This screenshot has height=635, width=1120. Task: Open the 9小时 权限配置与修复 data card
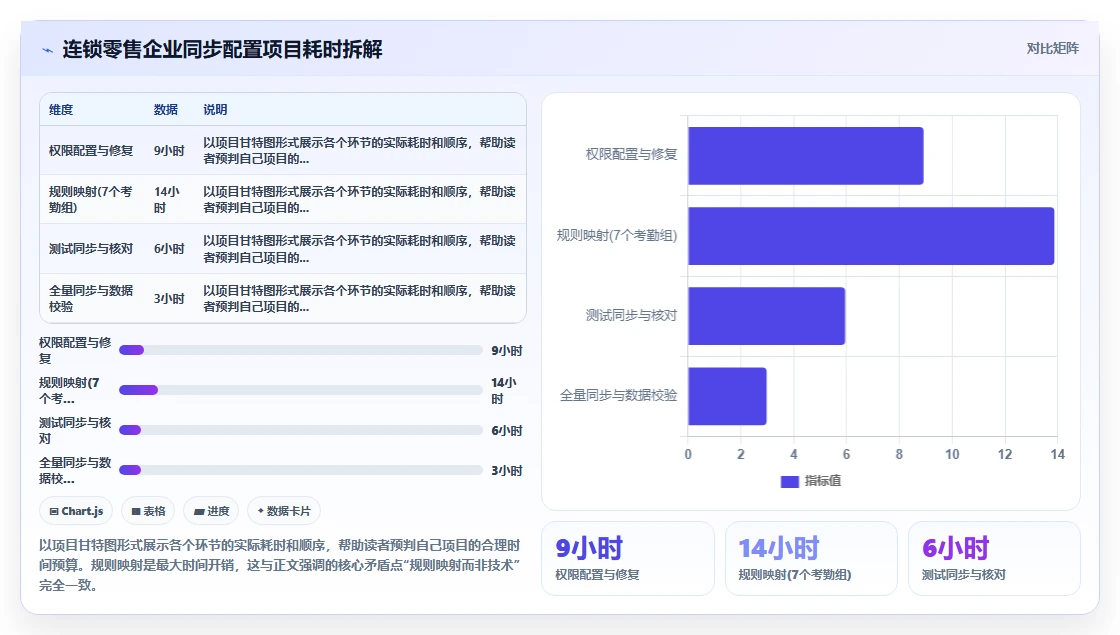click(x=628, y=559)
